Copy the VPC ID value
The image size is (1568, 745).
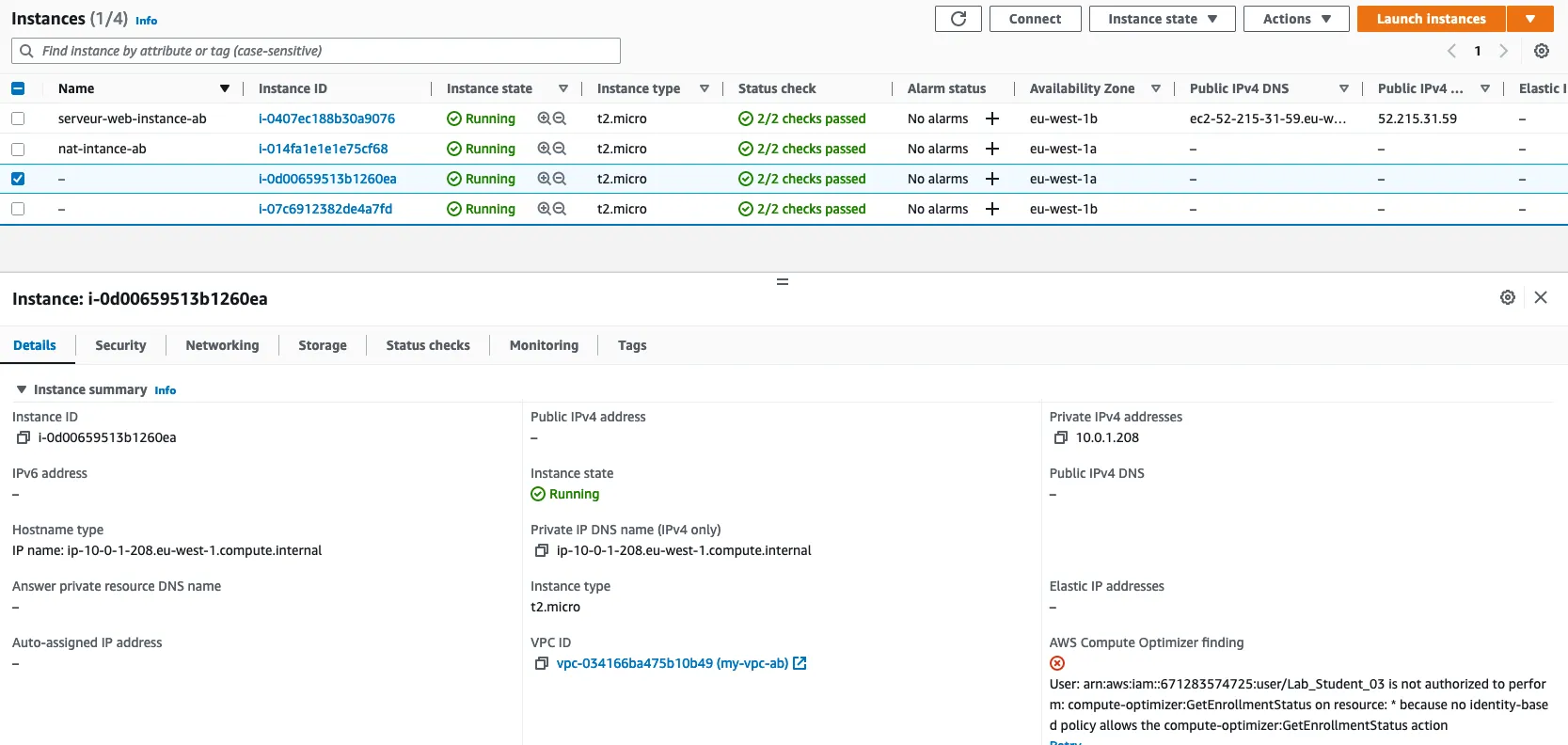click(x=541, y=663)
